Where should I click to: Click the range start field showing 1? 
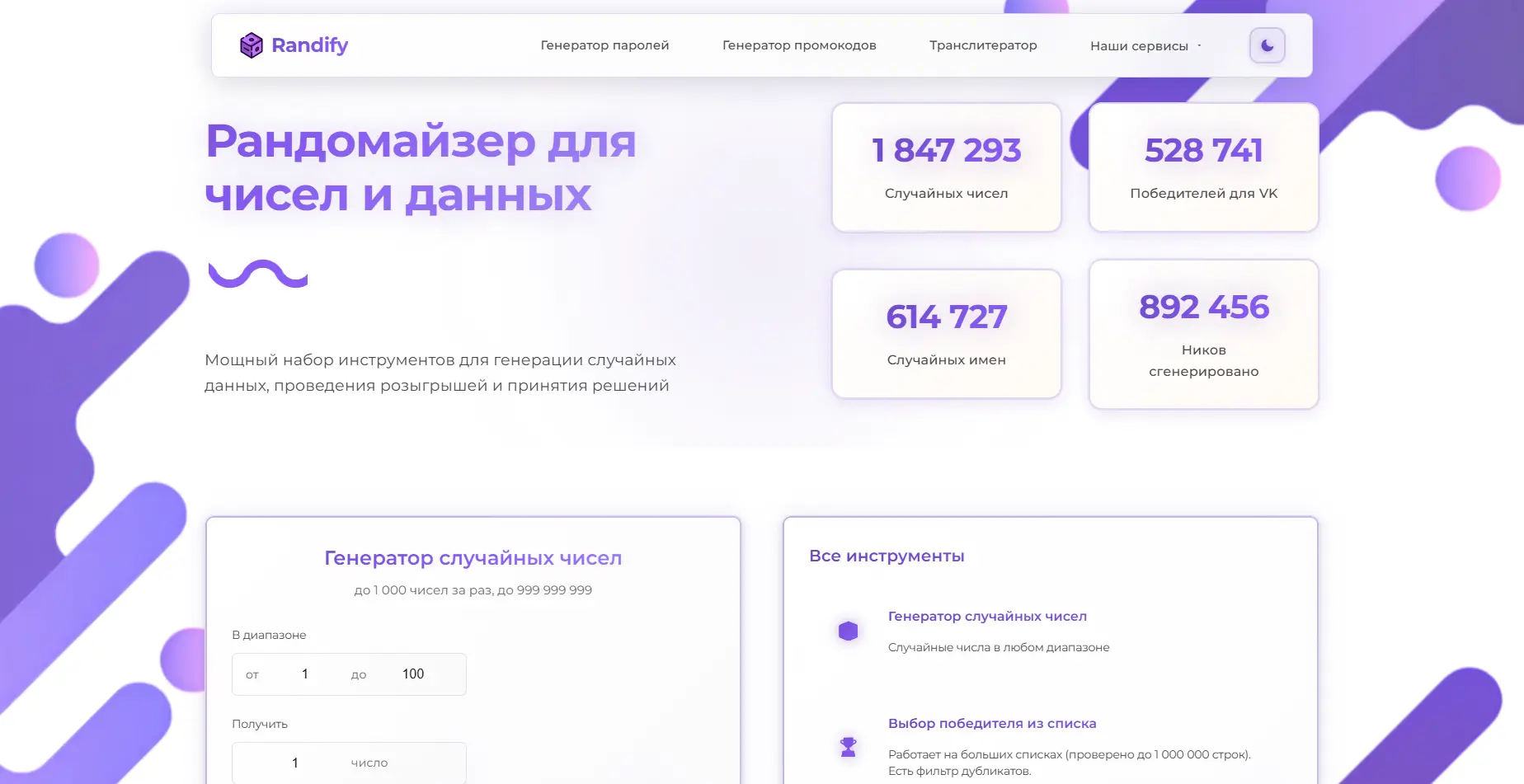(x=304, y=674)
